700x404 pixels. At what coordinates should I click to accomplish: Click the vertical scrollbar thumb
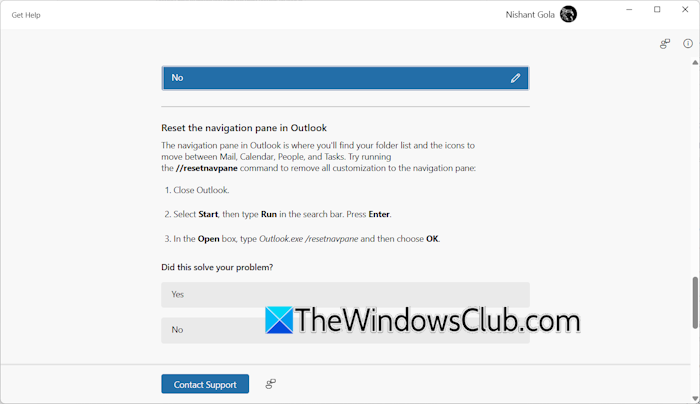[695, 303]
